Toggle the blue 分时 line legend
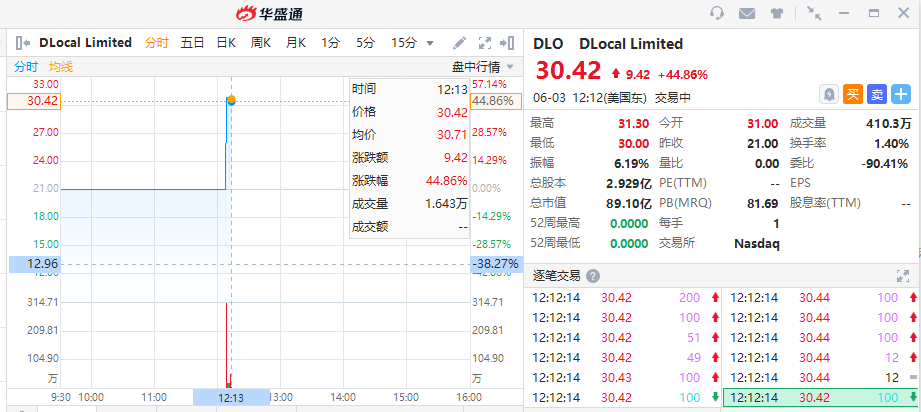 pyautogui.click(x=26, y=67)
